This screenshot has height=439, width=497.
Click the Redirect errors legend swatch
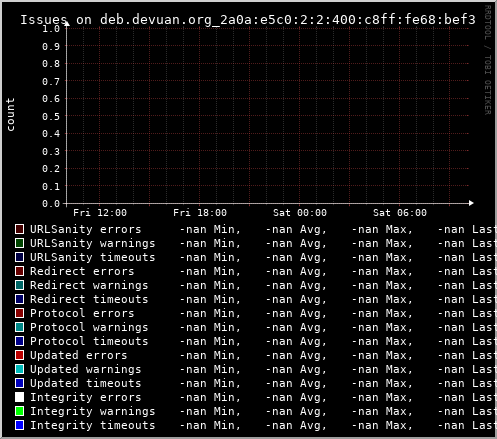click(20, 271)
